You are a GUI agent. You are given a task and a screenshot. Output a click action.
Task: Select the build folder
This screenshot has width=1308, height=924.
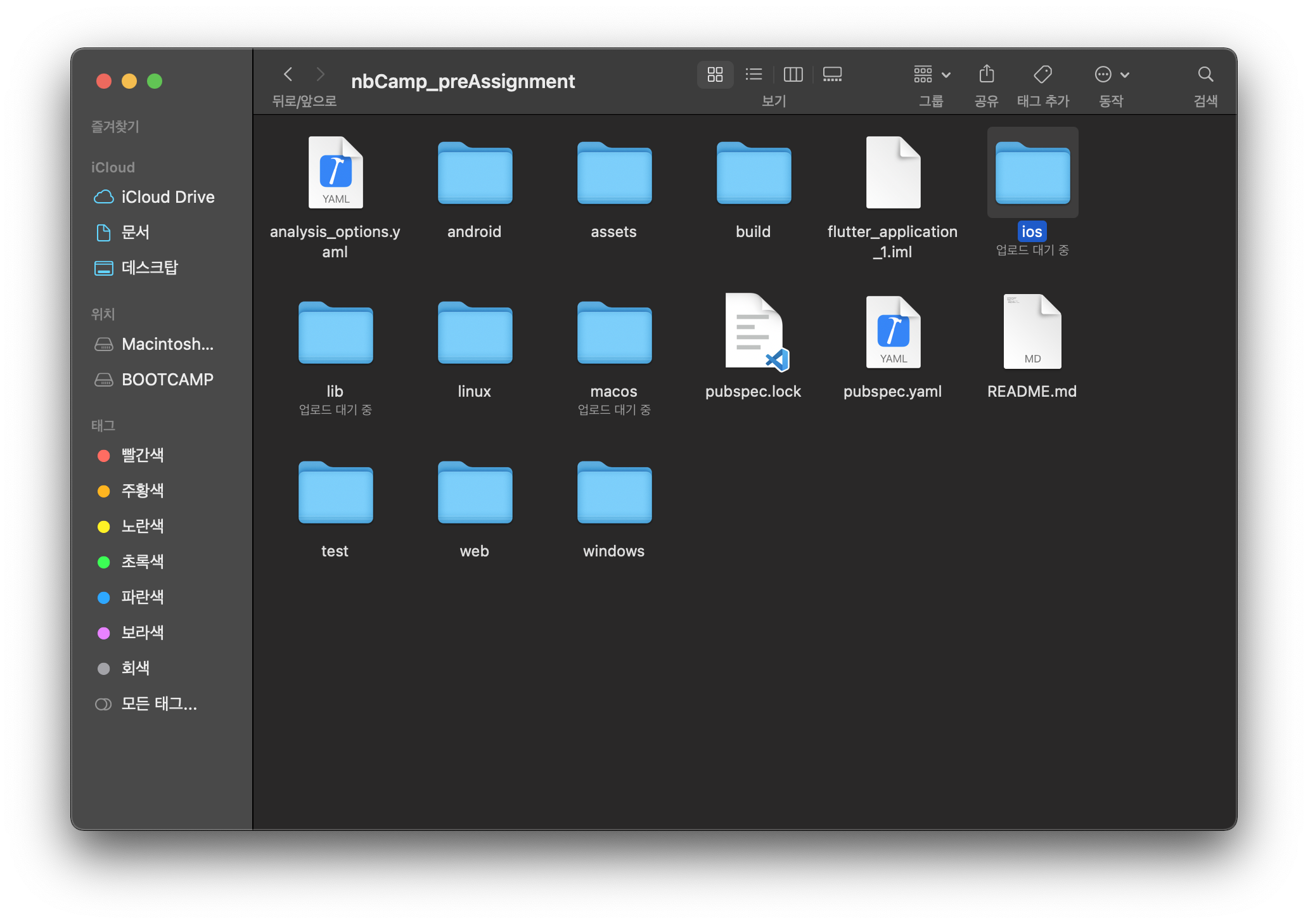pos(753,172)
